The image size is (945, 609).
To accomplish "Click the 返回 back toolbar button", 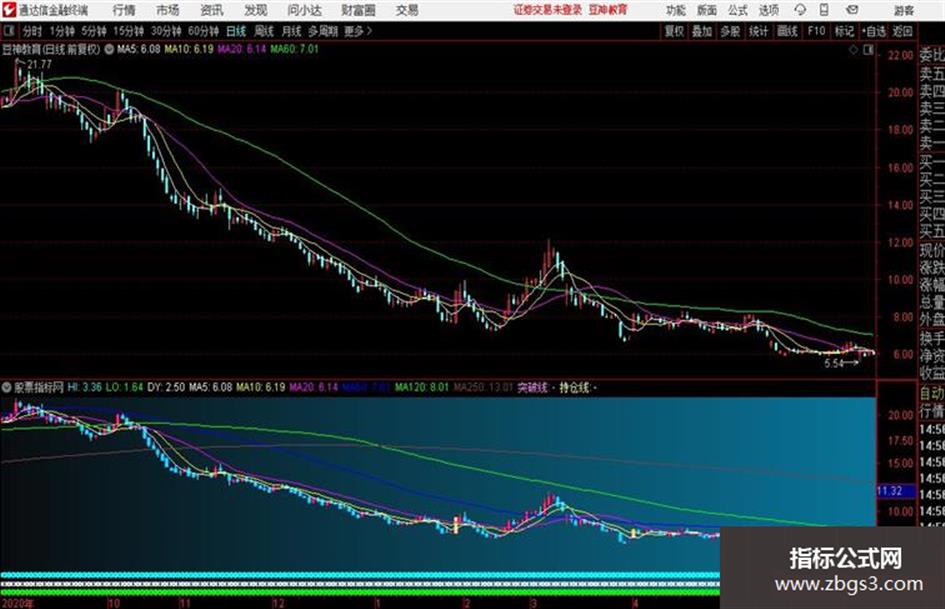I will (903, 31).
